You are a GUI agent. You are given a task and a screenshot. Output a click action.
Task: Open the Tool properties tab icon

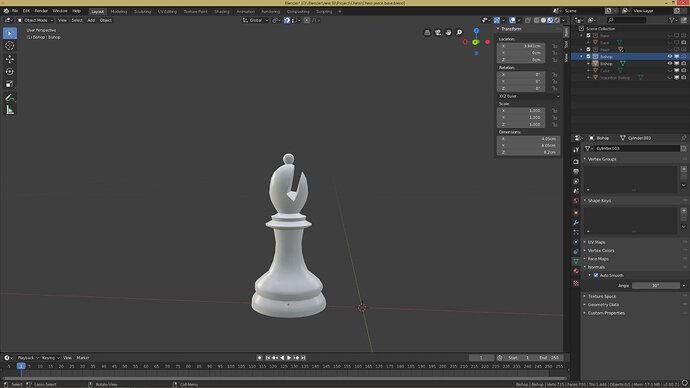click(576, 150)
